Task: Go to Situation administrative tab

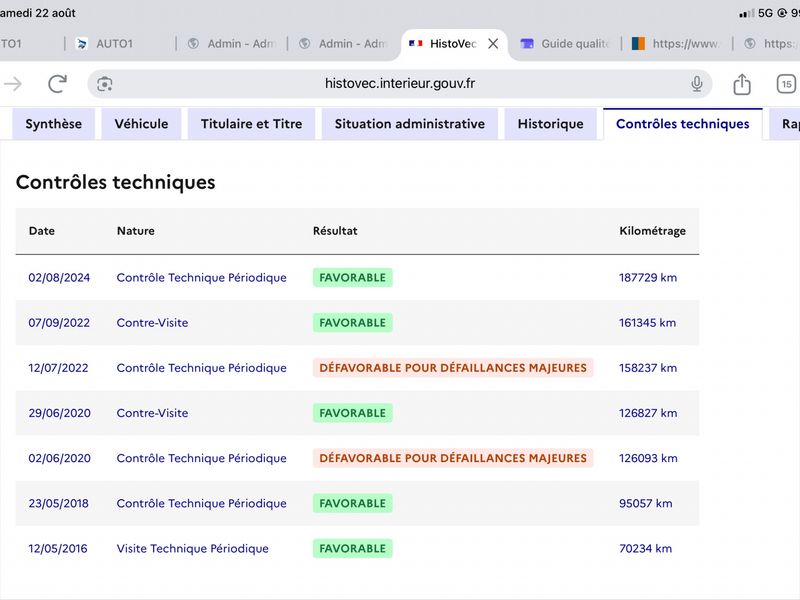Action: 410,124
